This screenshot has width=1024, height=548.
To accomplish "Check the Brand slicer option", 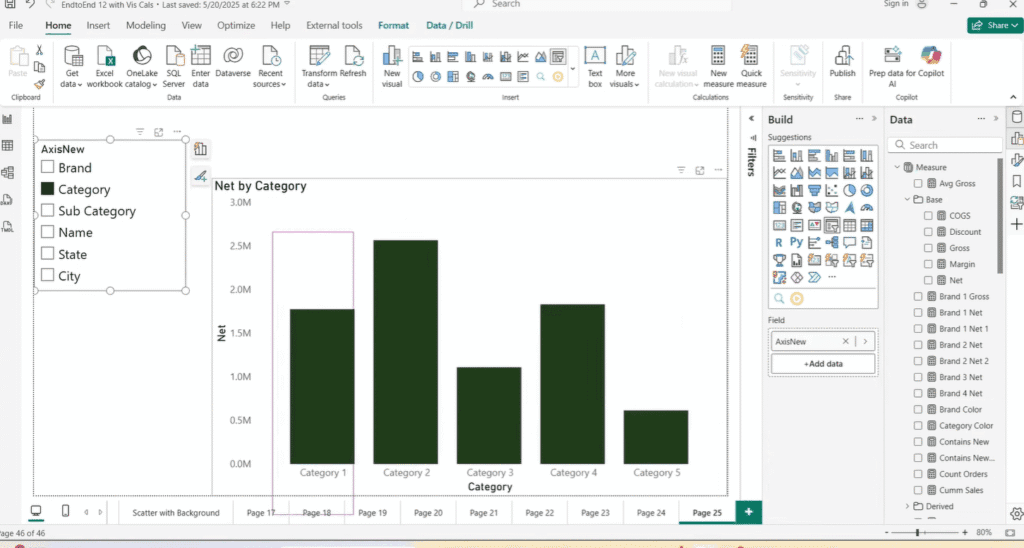I will click(47, 168).
